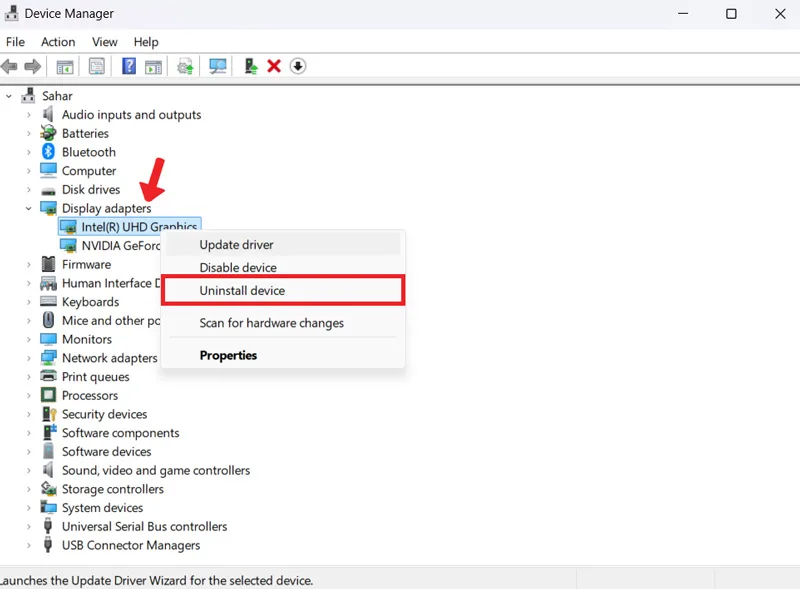800x589 pixels.
Task: Select the Human Interface Devices row
Action: click(x=111, y=283)
